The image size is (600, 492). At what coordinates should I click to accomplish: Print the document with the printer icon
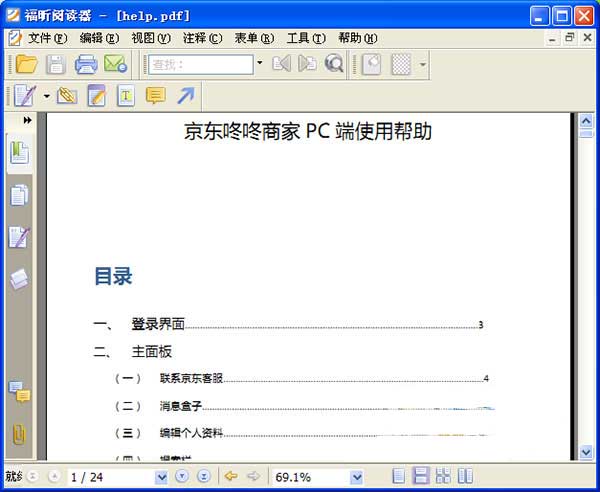click(86, 64)
